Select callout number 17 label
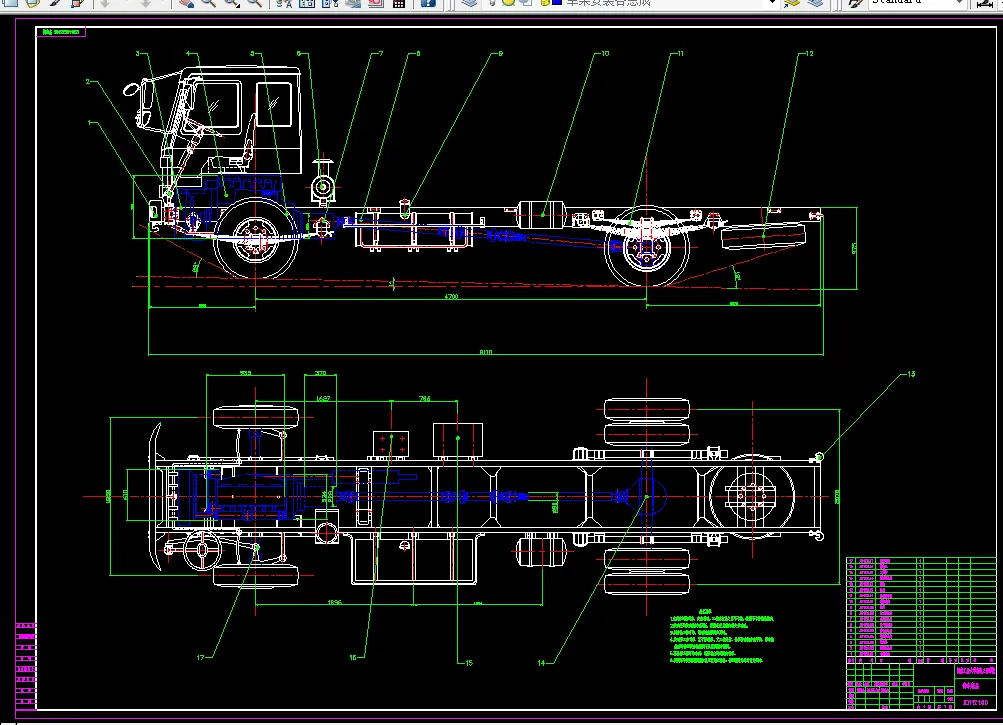The width and height of the screenshot is (1003, 725). 200,657
